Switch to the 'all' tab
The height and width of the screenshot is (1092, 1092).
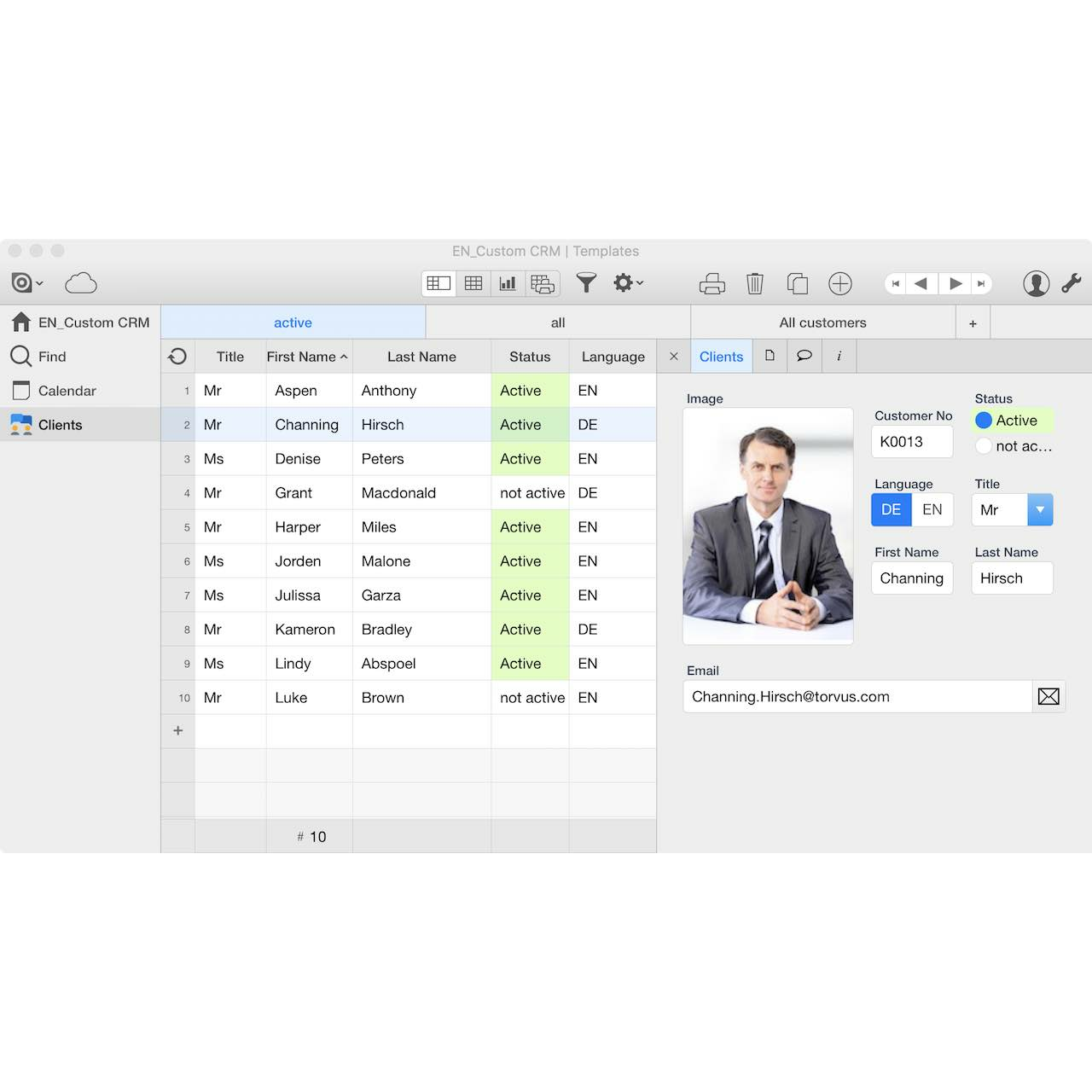tap(557, 322)
